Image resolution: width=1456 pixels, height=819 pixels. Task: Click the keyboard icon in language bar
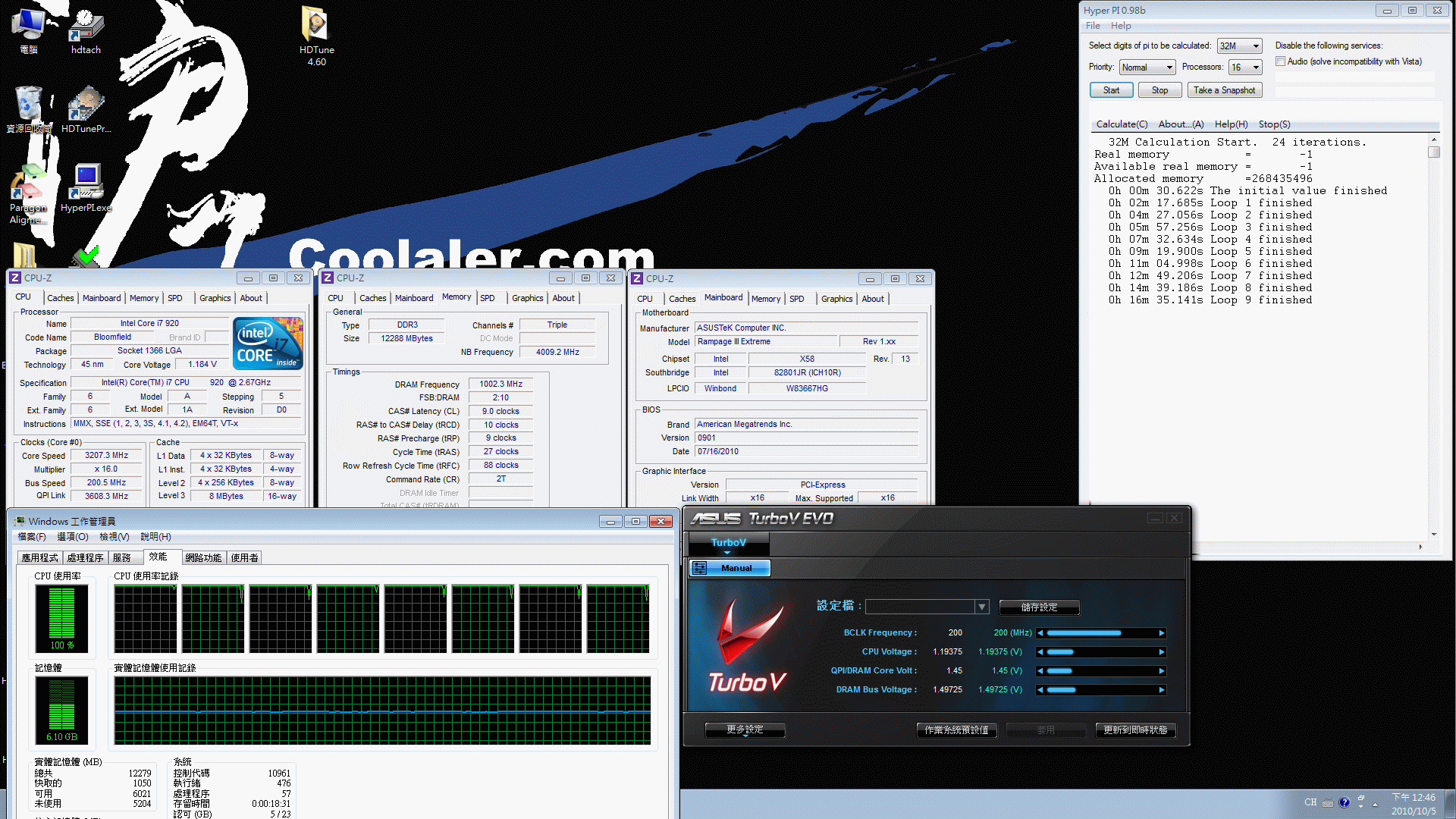[x=1328, y=803]
